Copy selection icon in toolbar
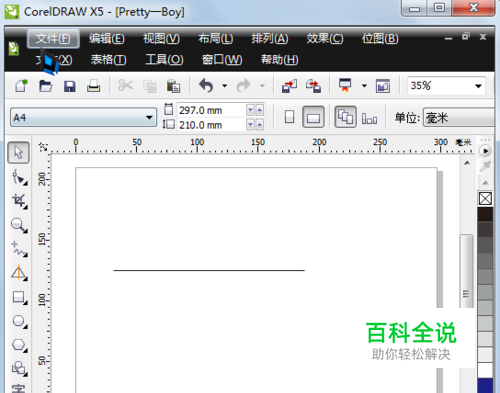The image size is (500, 393). point(150,86)
